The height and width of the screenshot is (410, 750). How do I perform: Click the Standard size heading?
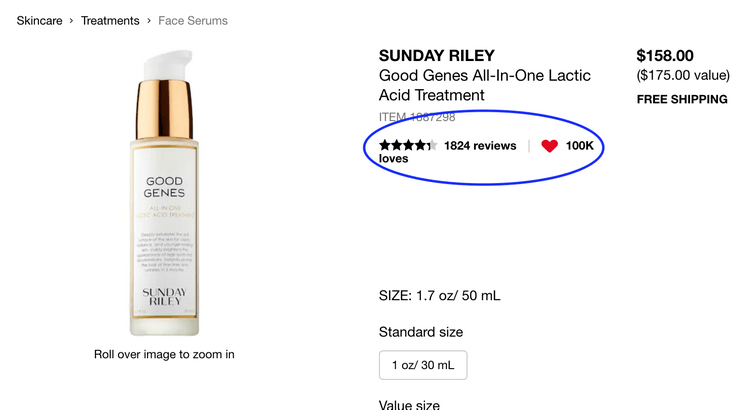(x=421, y=332)
